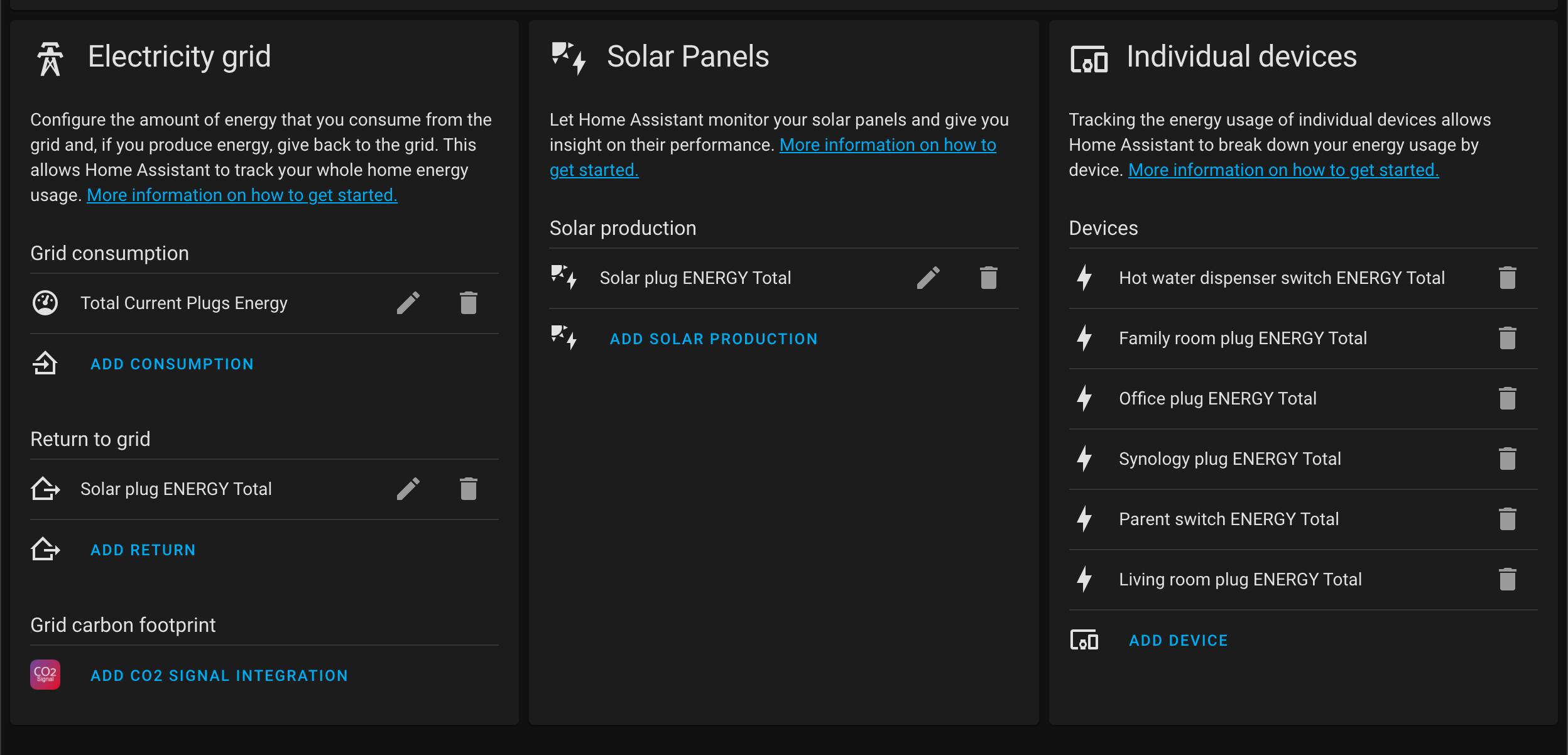The image size is (1568, 755).
Task: Add a return to grid source
Action: (x=143, y=550)
